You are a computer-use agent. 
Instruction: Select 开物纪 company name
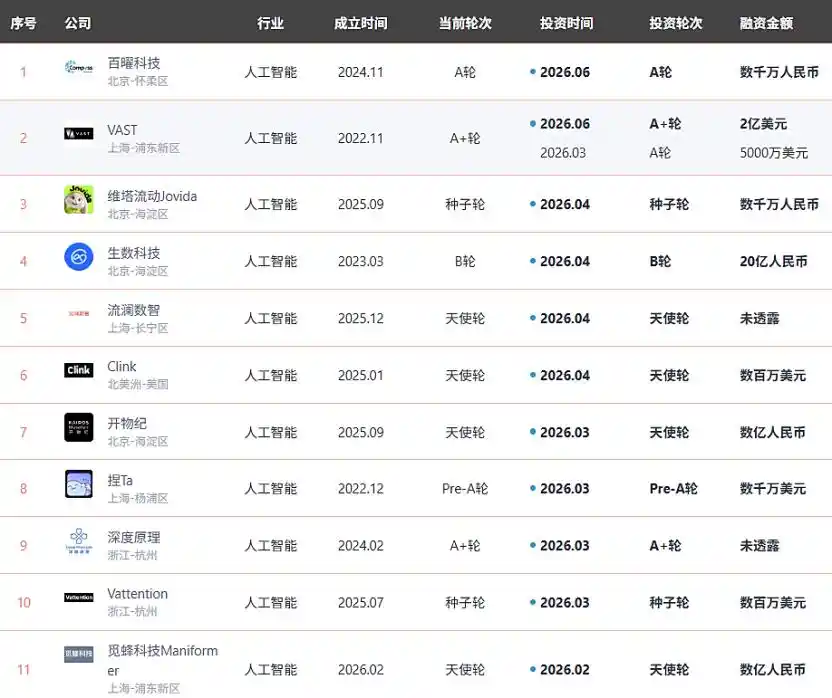(127, 424)
